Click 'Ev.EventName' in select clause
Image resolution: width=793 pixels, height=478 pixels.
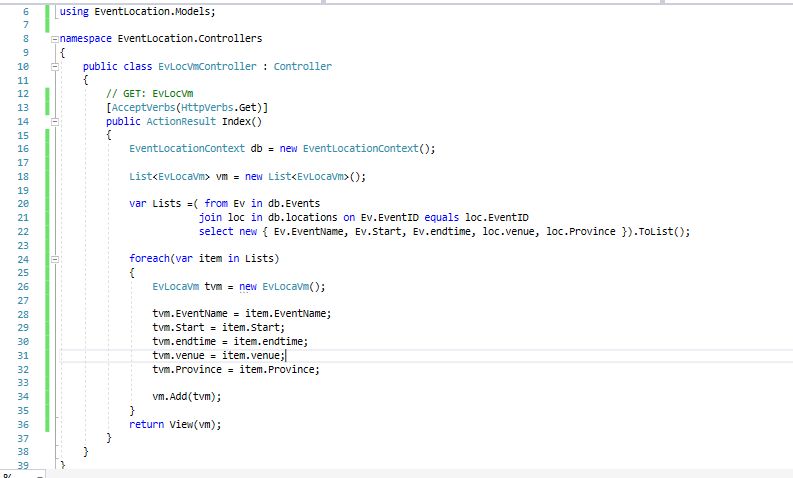point(311,232)
